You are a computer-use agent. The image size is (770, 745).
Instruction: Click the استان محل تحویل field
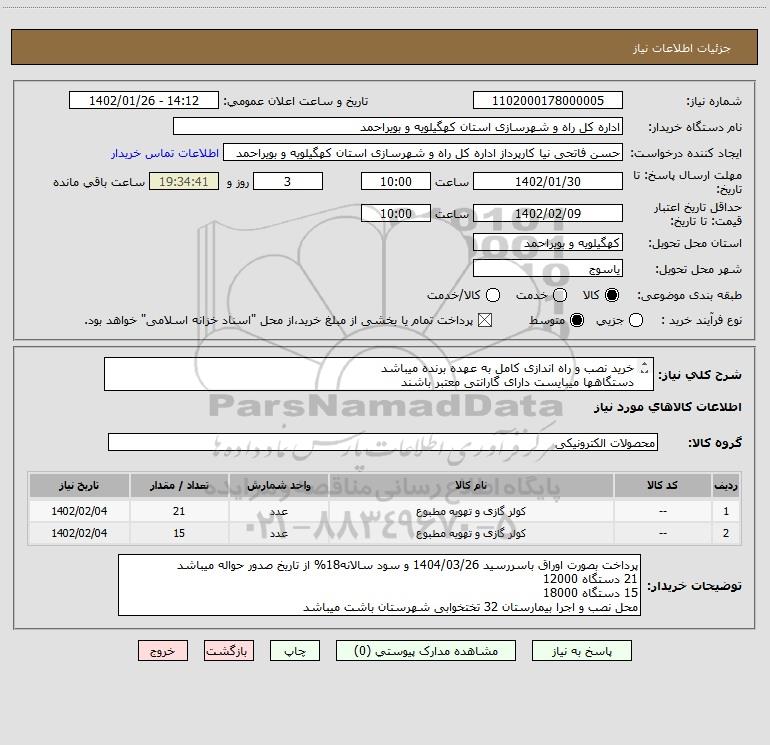coord(548,243)
